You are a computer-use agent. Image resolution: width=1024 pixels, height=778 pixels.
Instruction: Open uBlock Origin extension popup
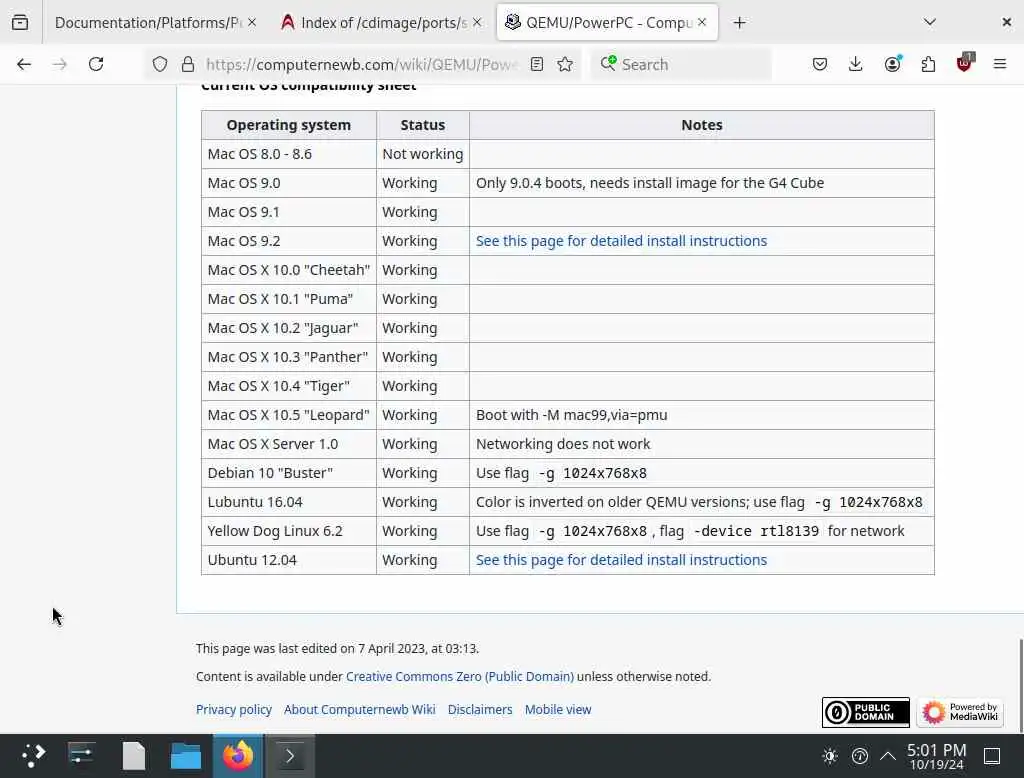click(x=964, y=63)
